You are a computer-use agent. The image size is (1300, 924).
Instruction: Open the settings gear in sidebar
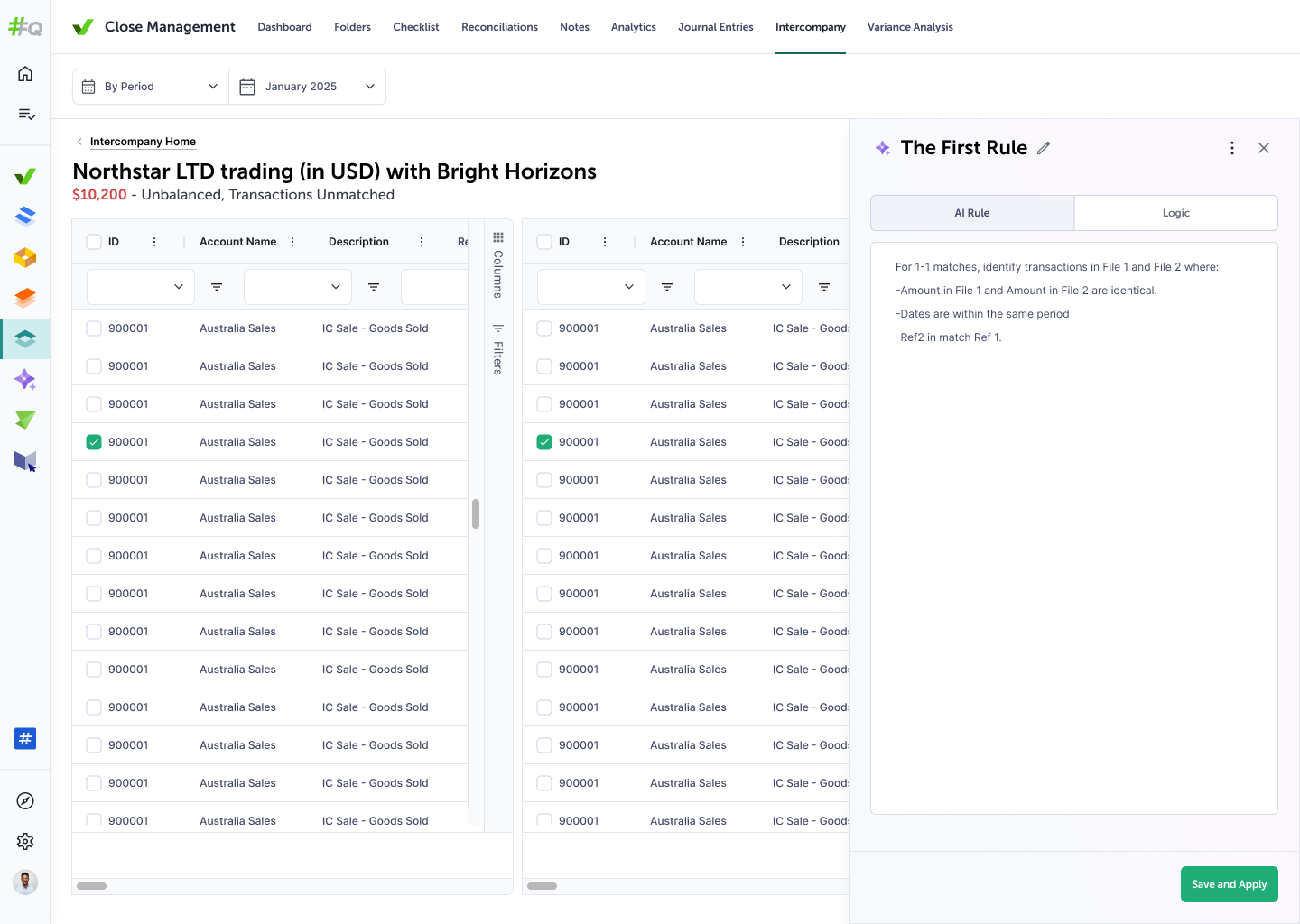tap(25, 841)
